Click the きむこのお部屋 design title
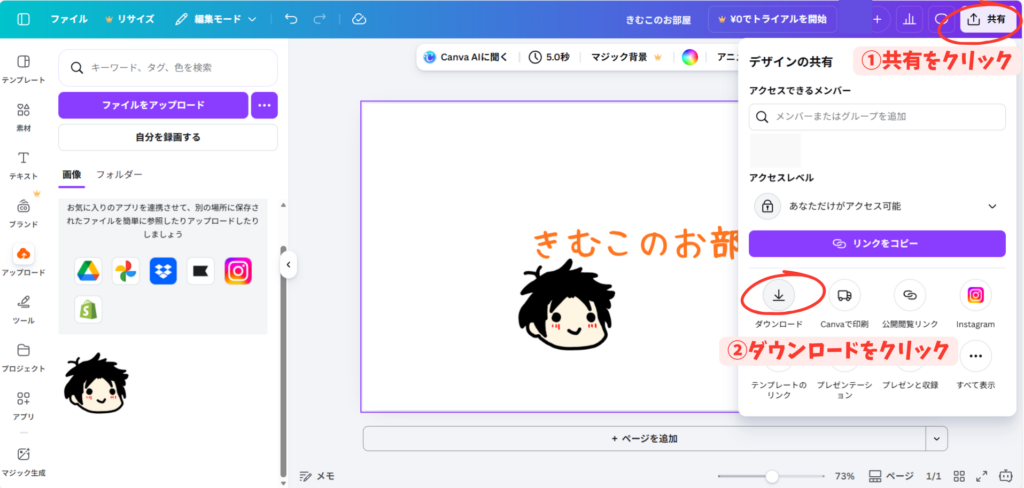Image resolution: width=1024 pixels, height=488 pixels. [x=658, y=20]
